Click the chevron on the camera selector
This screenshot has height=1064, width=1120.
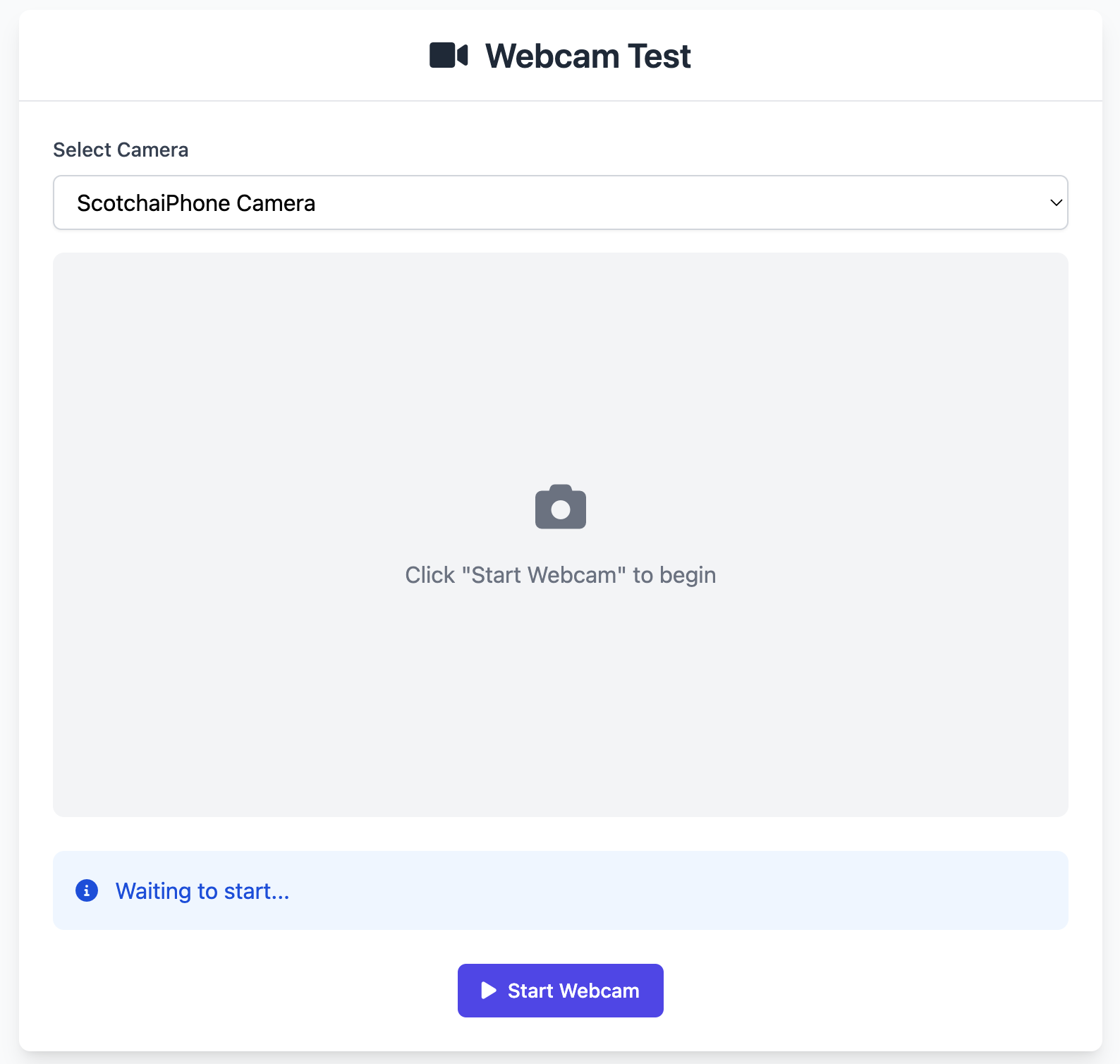point(1055,202)
